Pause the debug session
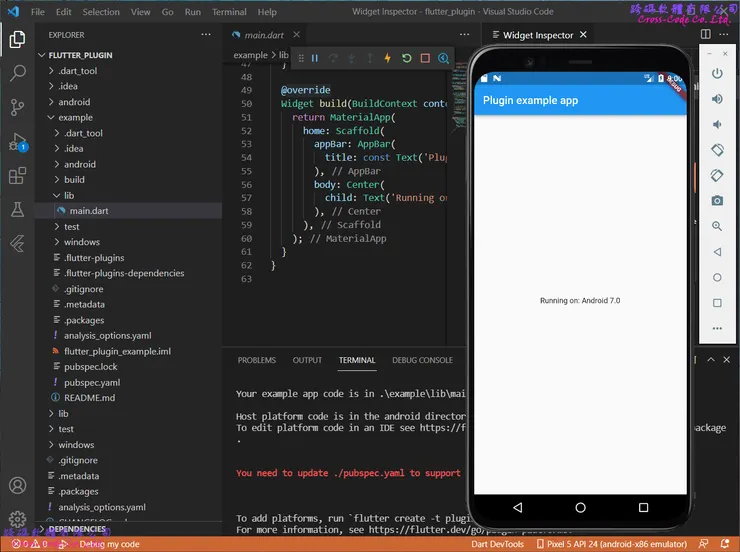This screenshot has width=740, height=552. coord(315,59)
